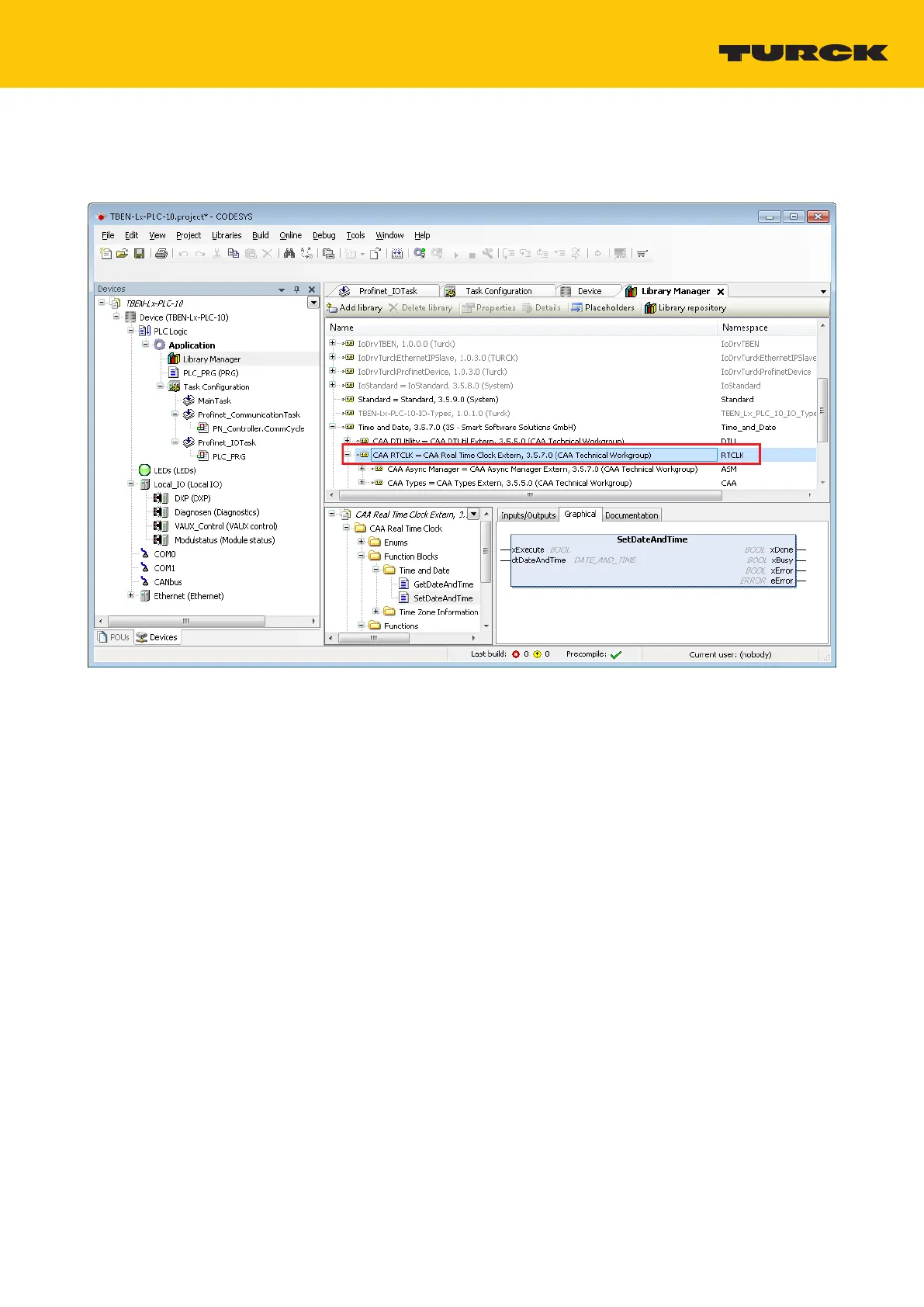Click the Placeholders button
This screenshot has width=924, height=1307.
603,308
